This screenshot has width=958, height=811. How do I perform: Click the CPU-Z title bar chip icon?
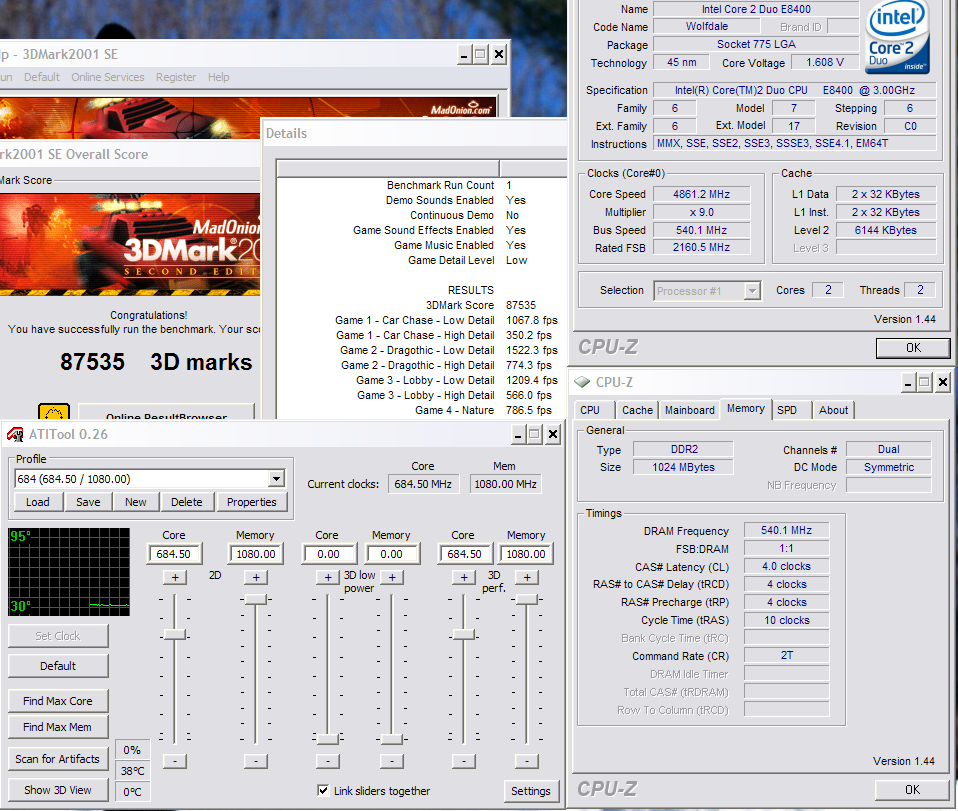(582, 383)
